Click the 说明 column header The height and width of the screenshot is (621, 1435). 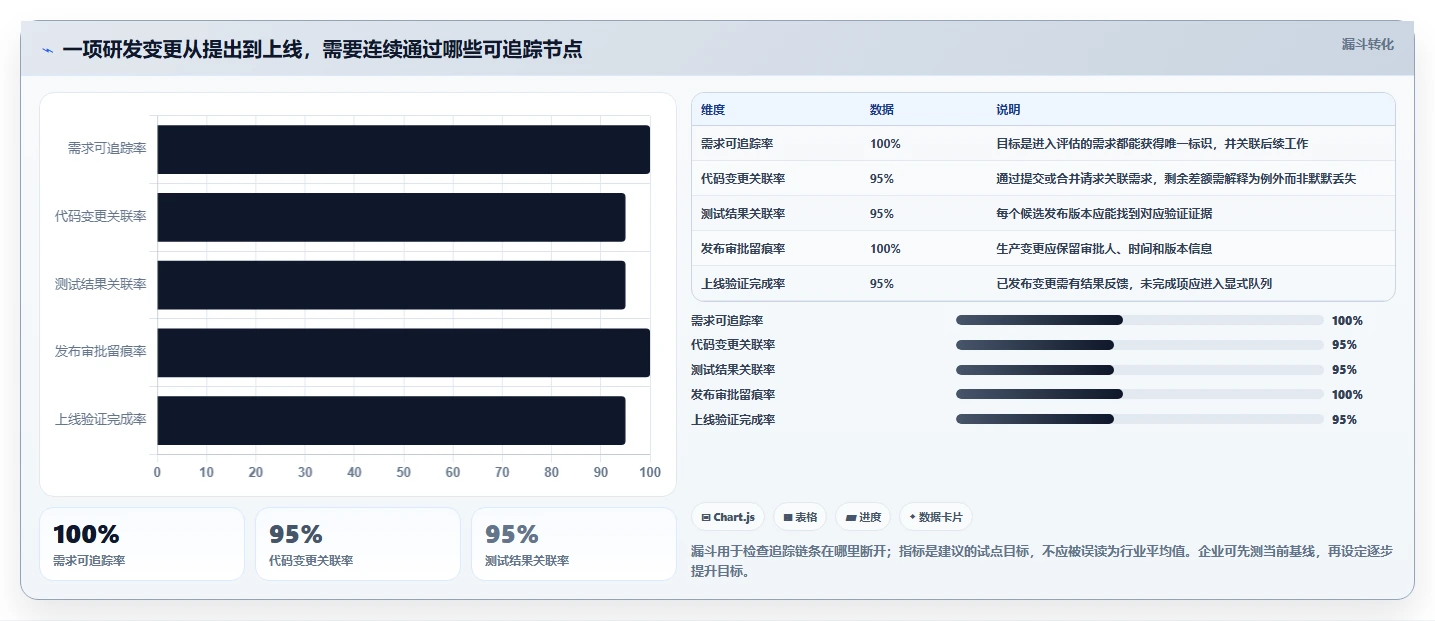click(x=1008, y=109)
